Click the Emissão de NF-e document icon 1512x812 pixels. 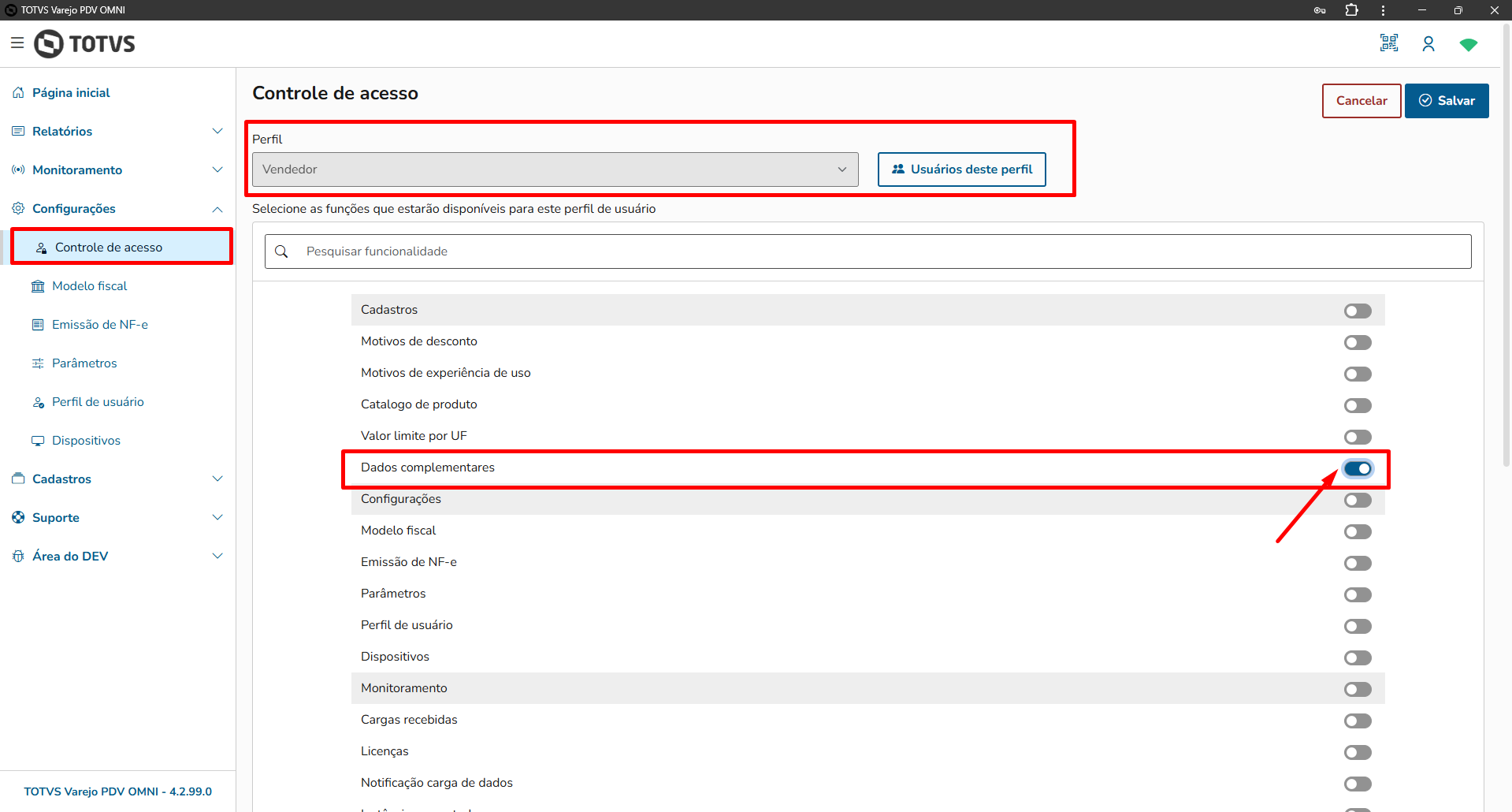[x=38, y=325]
